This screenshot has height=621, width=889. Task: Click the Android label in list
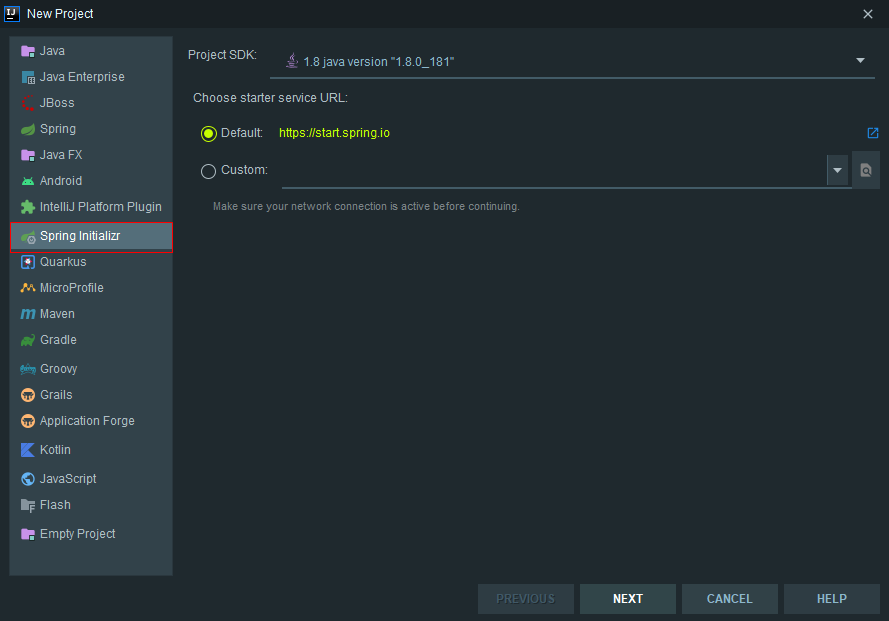pyautogui.click(x=61, y=181)
